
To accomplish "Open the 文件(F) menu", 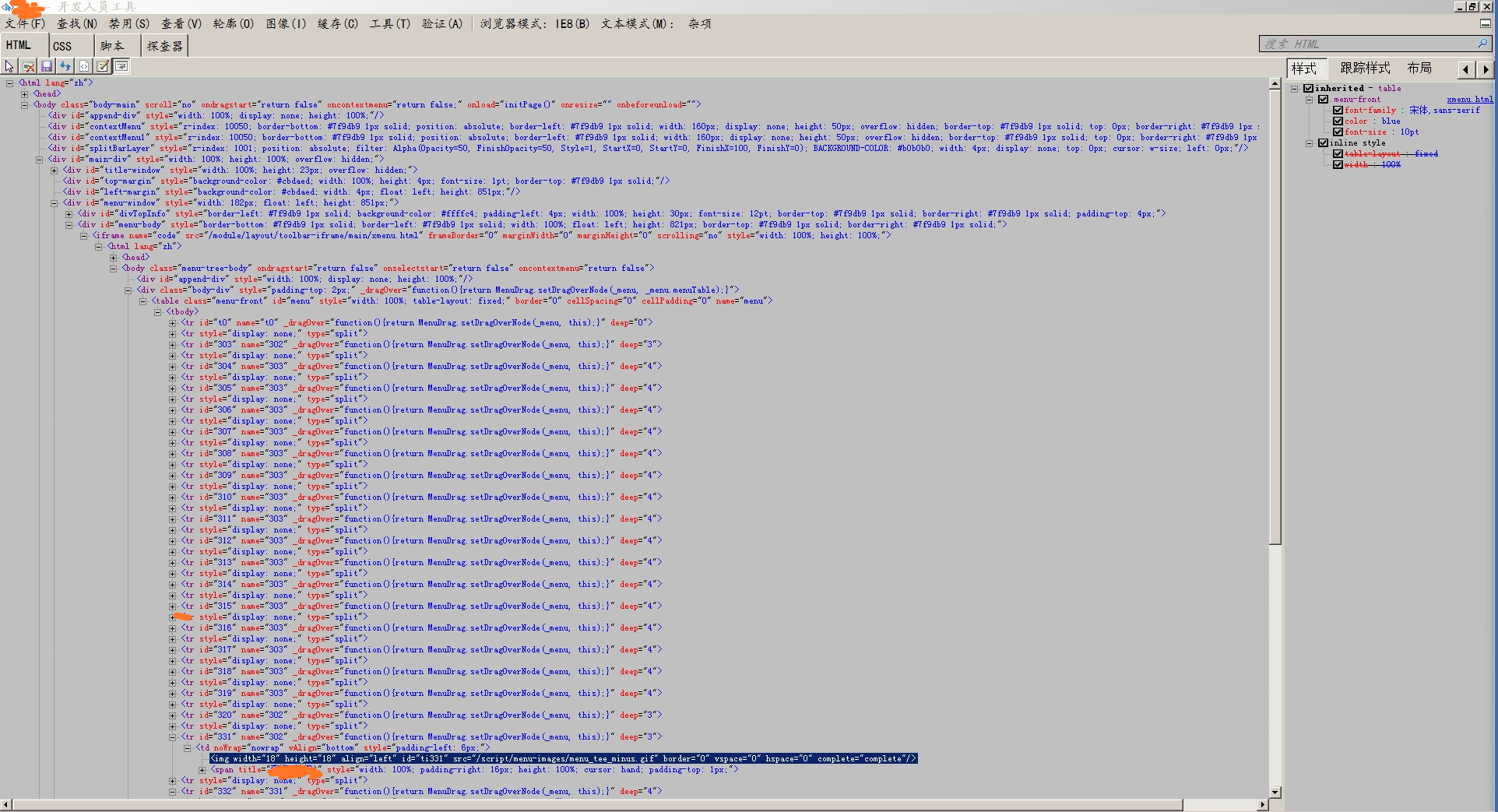I will tap(25, 24).
